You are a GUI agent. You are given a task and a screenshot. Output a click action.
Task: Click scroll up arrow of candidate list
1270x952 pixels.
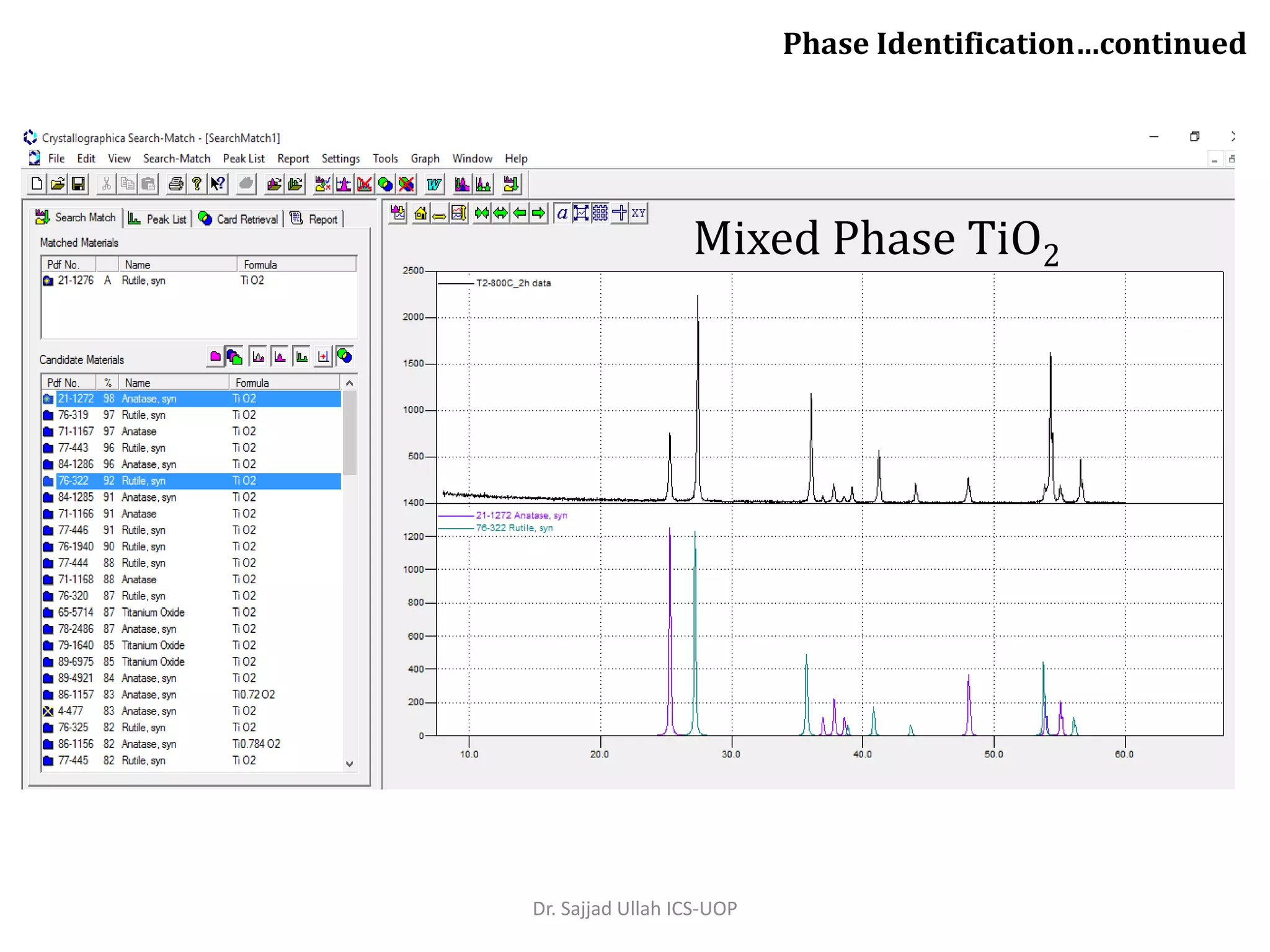coord(350,384)
